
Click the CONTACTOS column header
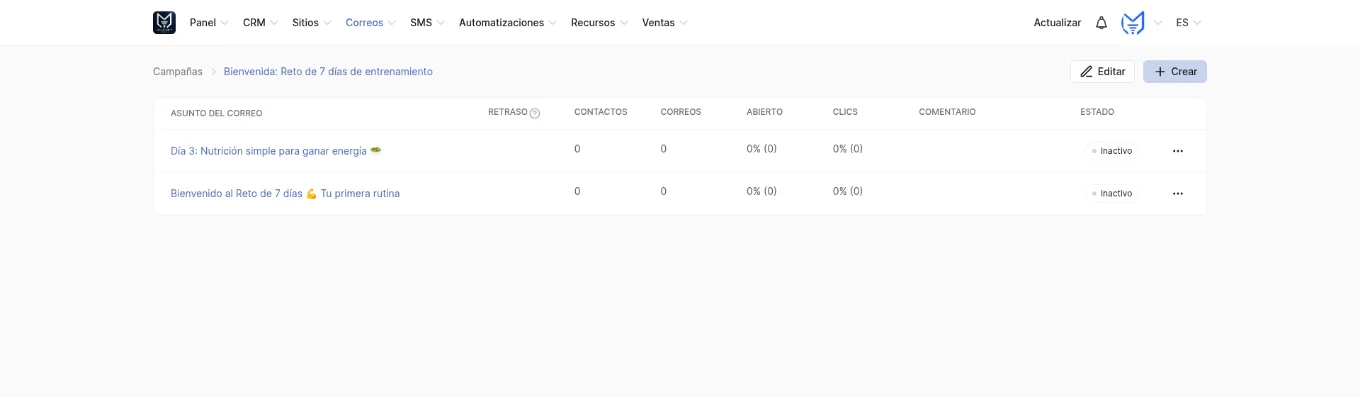click(x=601, y=112)
